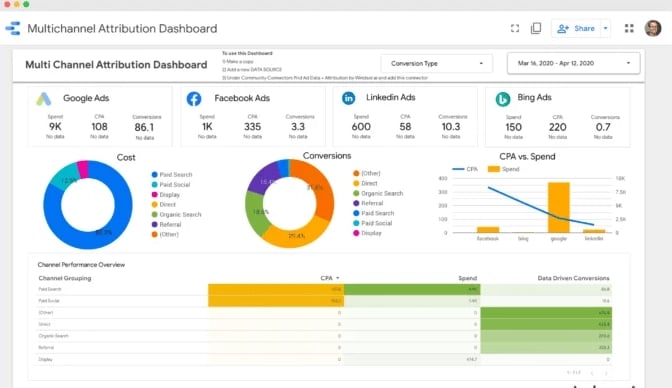Click Paid Social in Conversions legend

[x=372, y=223]
